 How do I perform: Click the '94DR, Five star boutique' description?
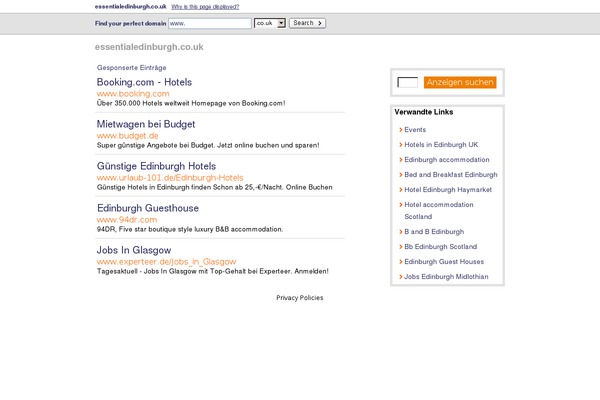click(190, 229)
